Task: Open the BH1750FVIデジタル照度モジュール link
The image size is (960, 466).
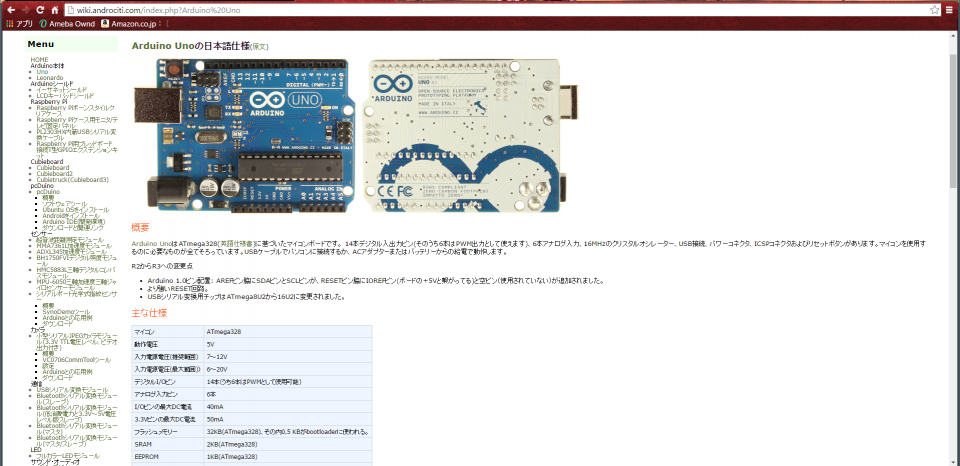Action: [75, 260]
